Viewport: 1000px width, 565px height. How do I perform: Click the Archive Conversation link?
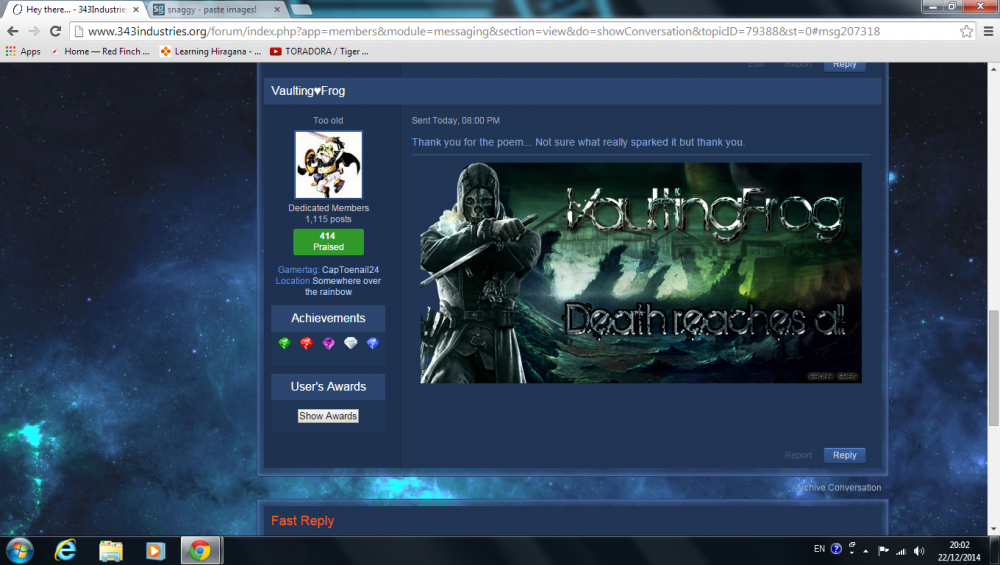[838, 488]
